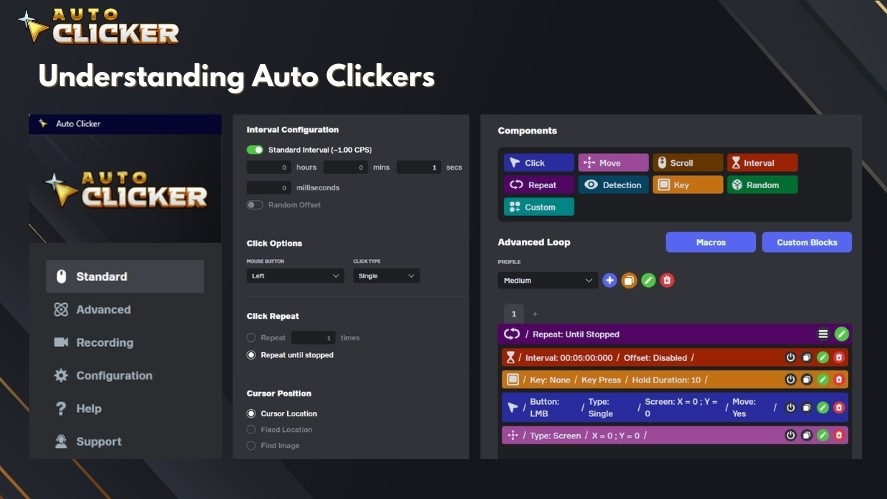Add the Interval component block
The width and height of the screenshot is (887, 499).
762,163
